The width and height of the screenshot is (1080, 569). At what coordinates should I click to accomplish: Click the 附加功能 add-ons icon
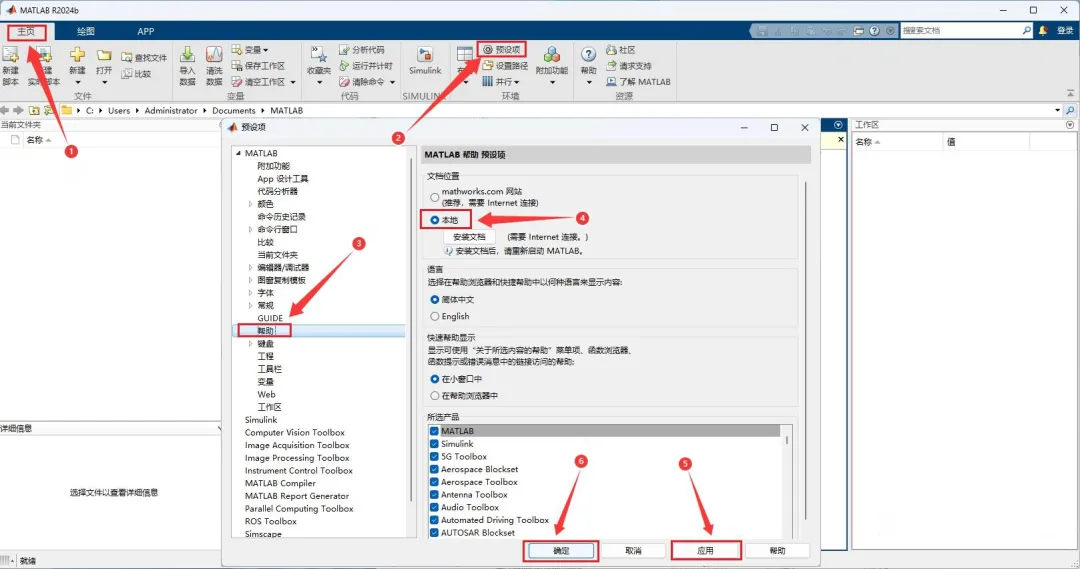click(552, 55)
